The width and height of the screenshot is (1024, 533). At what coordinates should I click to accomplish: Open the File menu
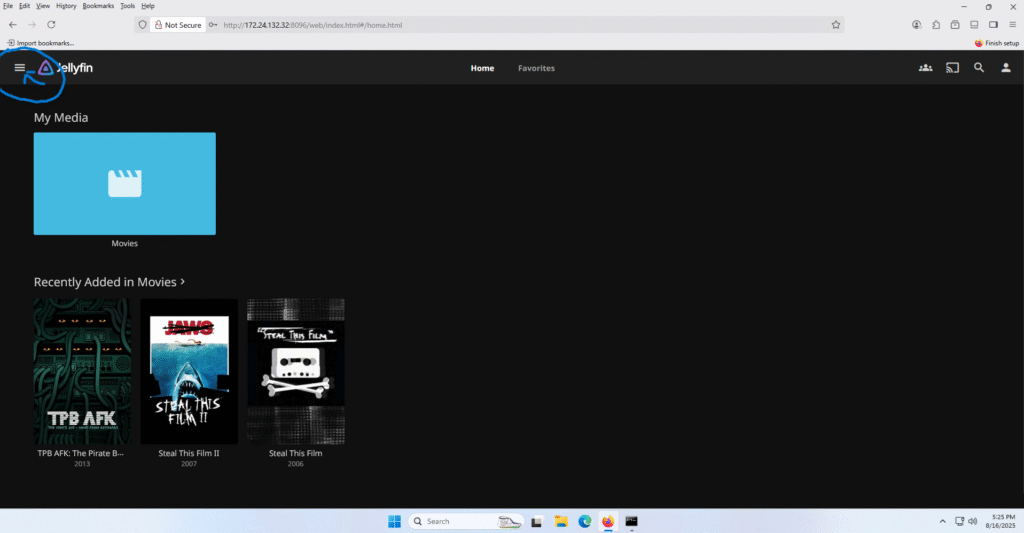click(8, 6)
